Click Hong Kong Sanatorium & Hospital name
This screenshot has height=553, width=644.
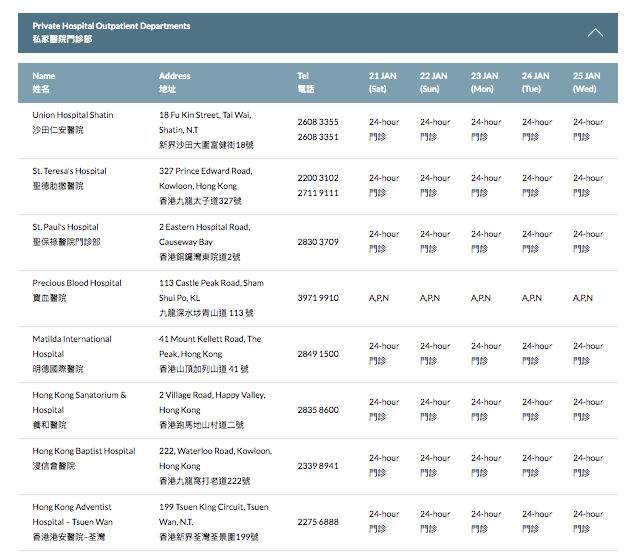pos(79,402)
